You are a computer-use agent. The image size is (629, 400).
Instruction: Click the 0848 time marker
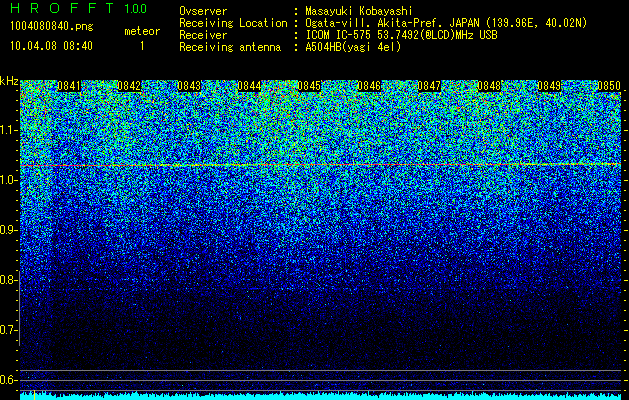489,86
